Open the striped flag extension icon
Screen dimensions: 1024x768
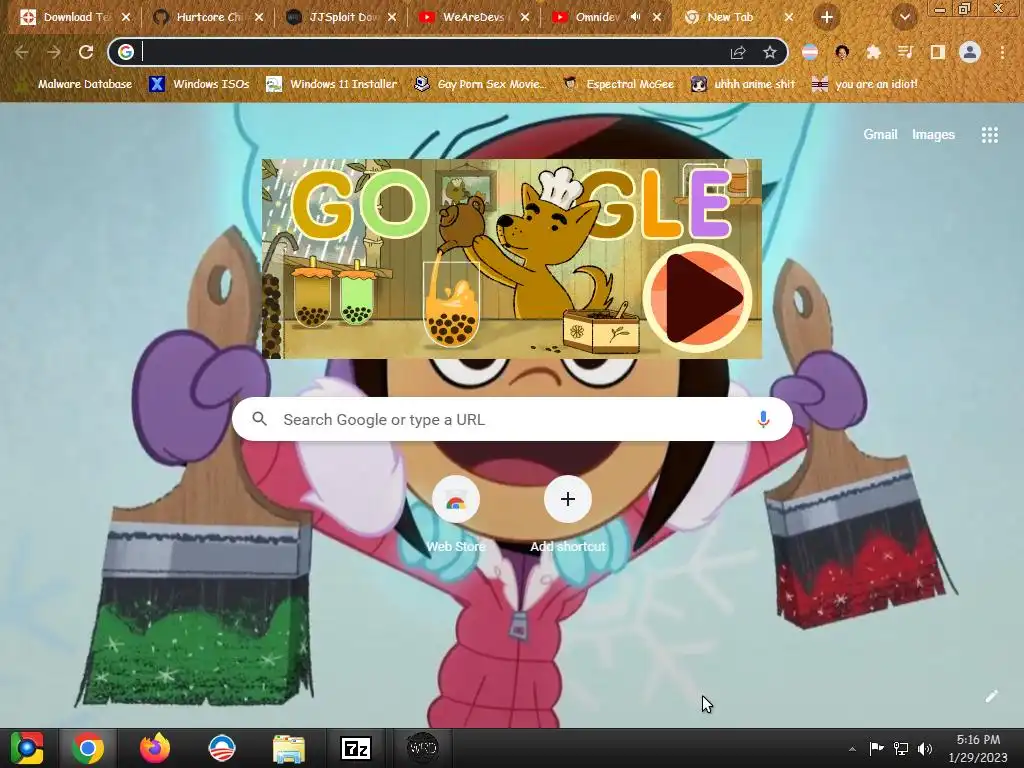click(x=810, y=52)
